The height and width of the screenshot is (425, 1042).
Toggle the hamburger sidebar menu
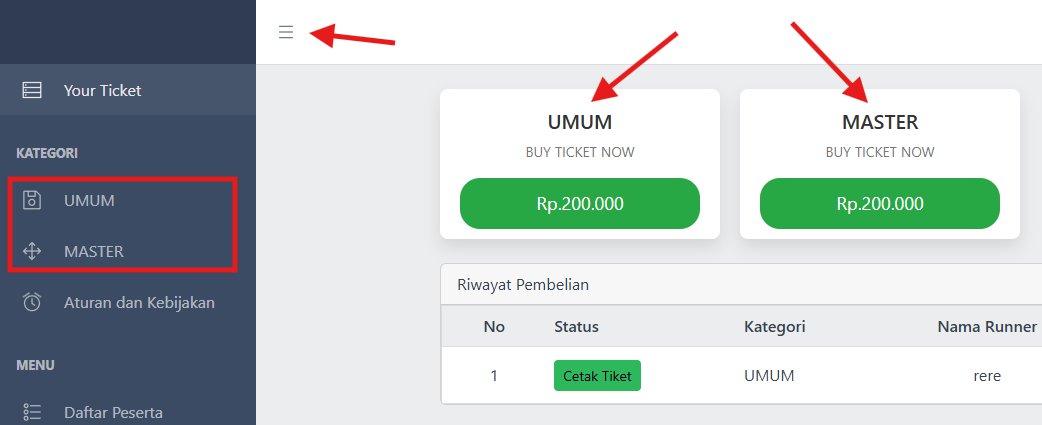(x=286, y=32)
